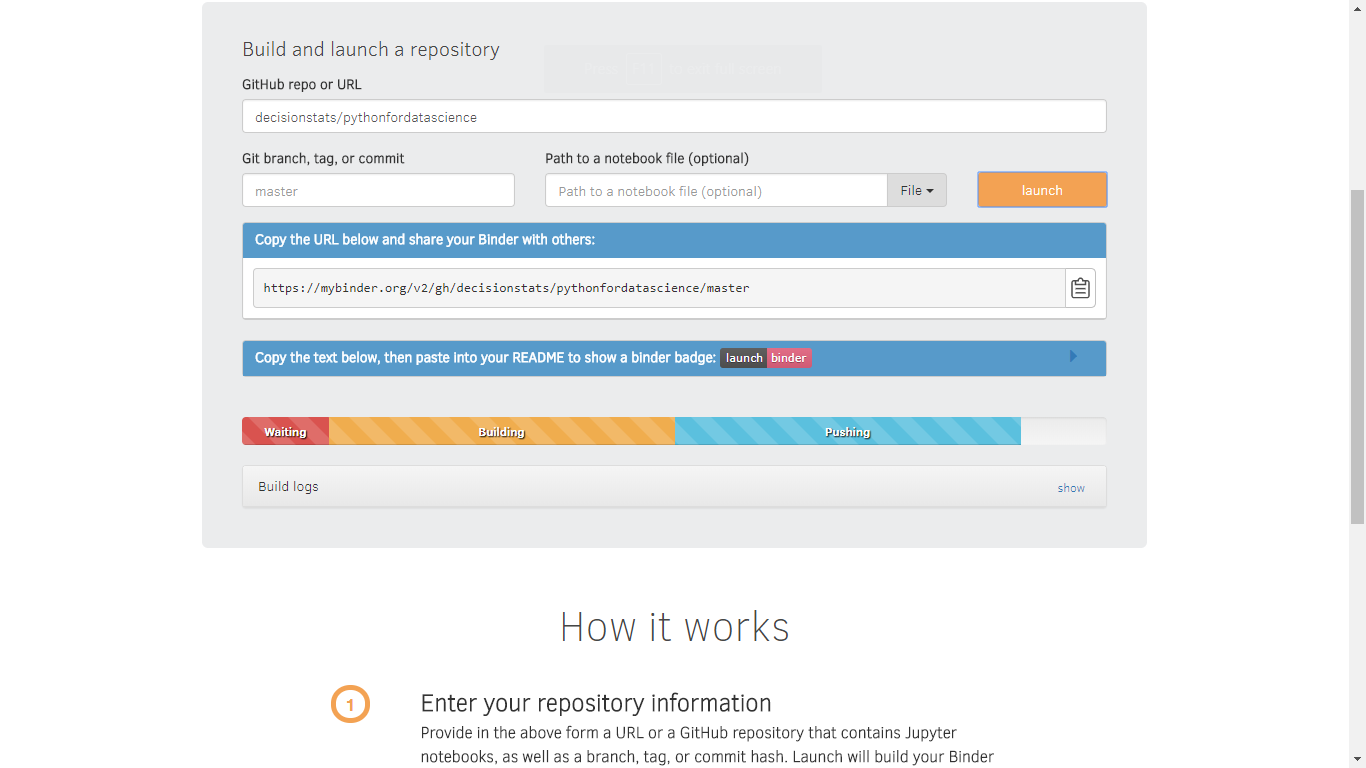Screen dimensions: 1366x768
Task: Click the scrollbar up arrow
Action: (x=1357, y=8)
